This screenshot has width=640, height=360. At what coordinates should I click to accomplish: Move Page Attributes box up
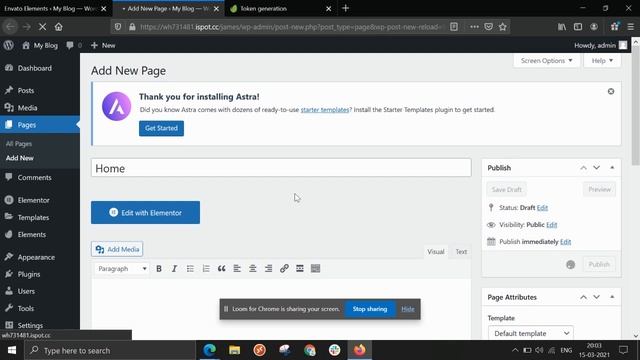(583, 297)
